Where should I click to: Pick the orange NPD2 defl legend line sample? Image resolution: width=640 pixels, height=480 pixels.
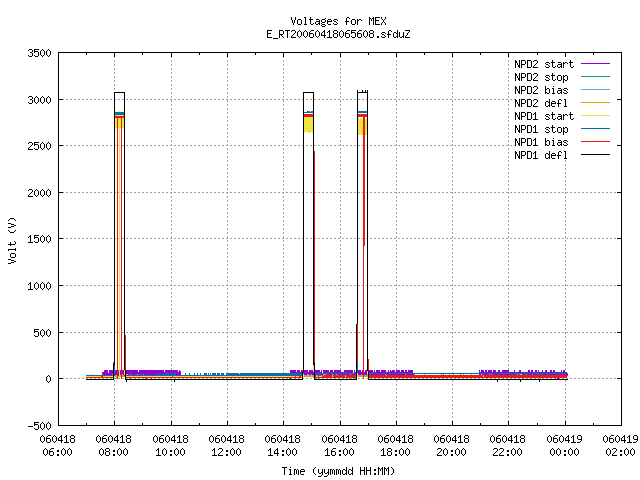point(596,102)
